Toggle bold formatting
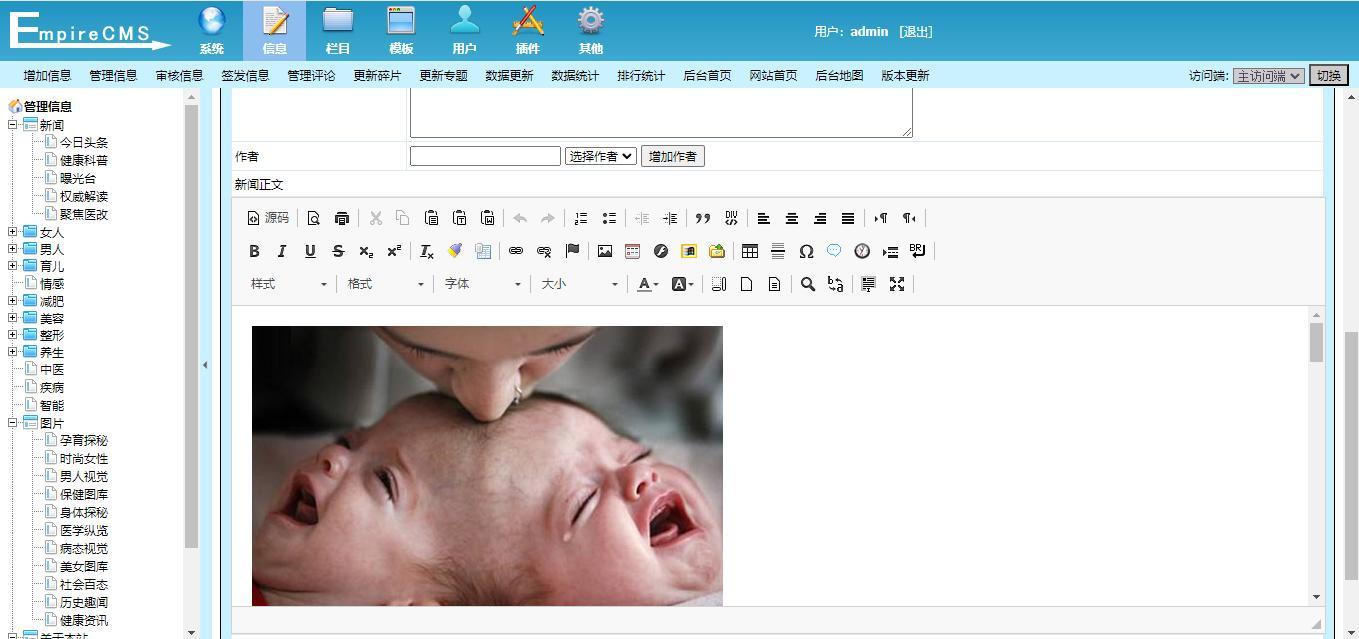 click(254, 251)
